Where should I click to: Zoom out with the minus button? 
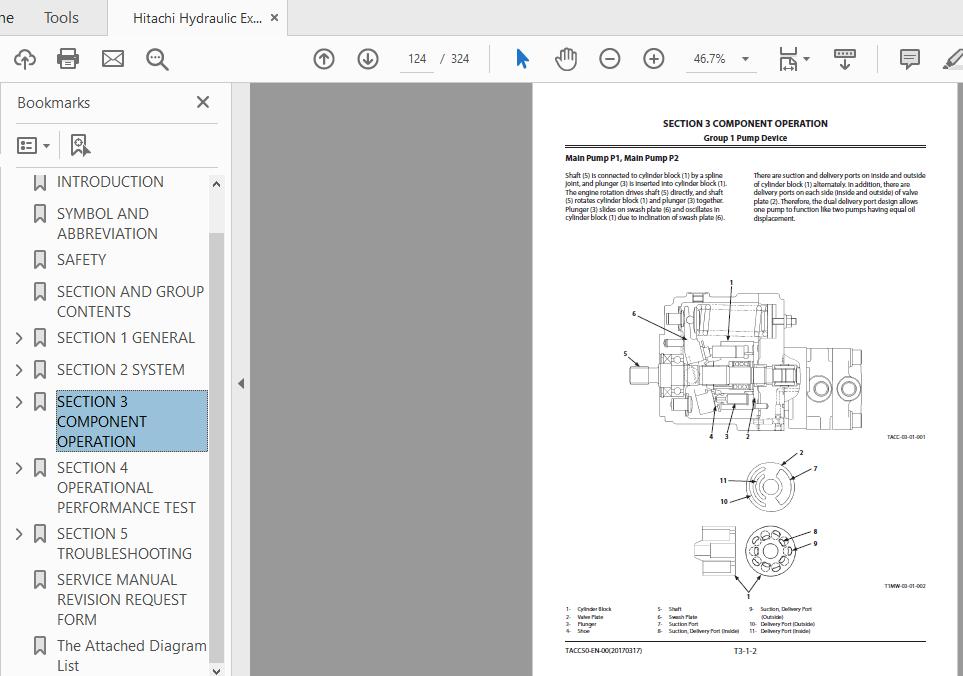coord(610,59)
